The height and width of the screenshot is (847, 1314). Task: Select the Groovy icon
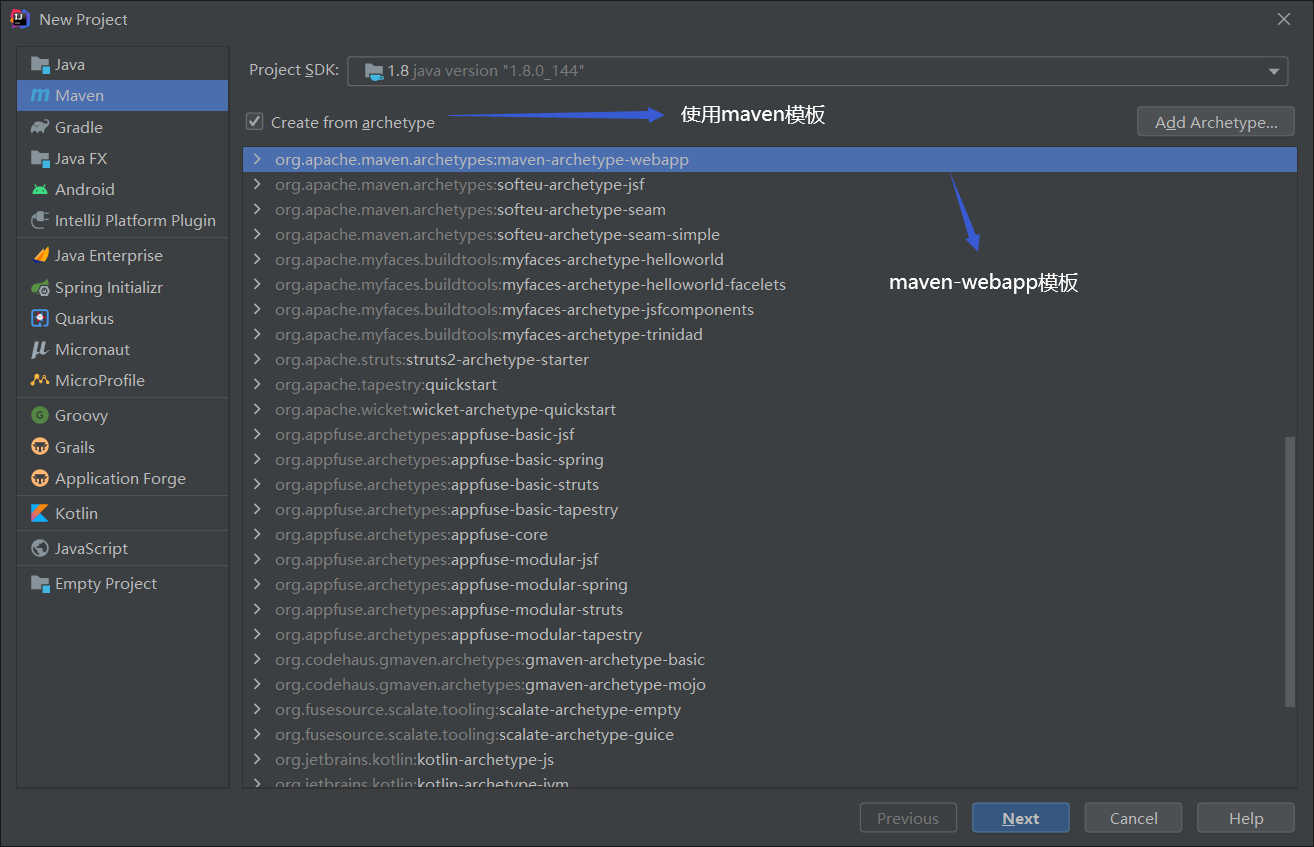40,415
